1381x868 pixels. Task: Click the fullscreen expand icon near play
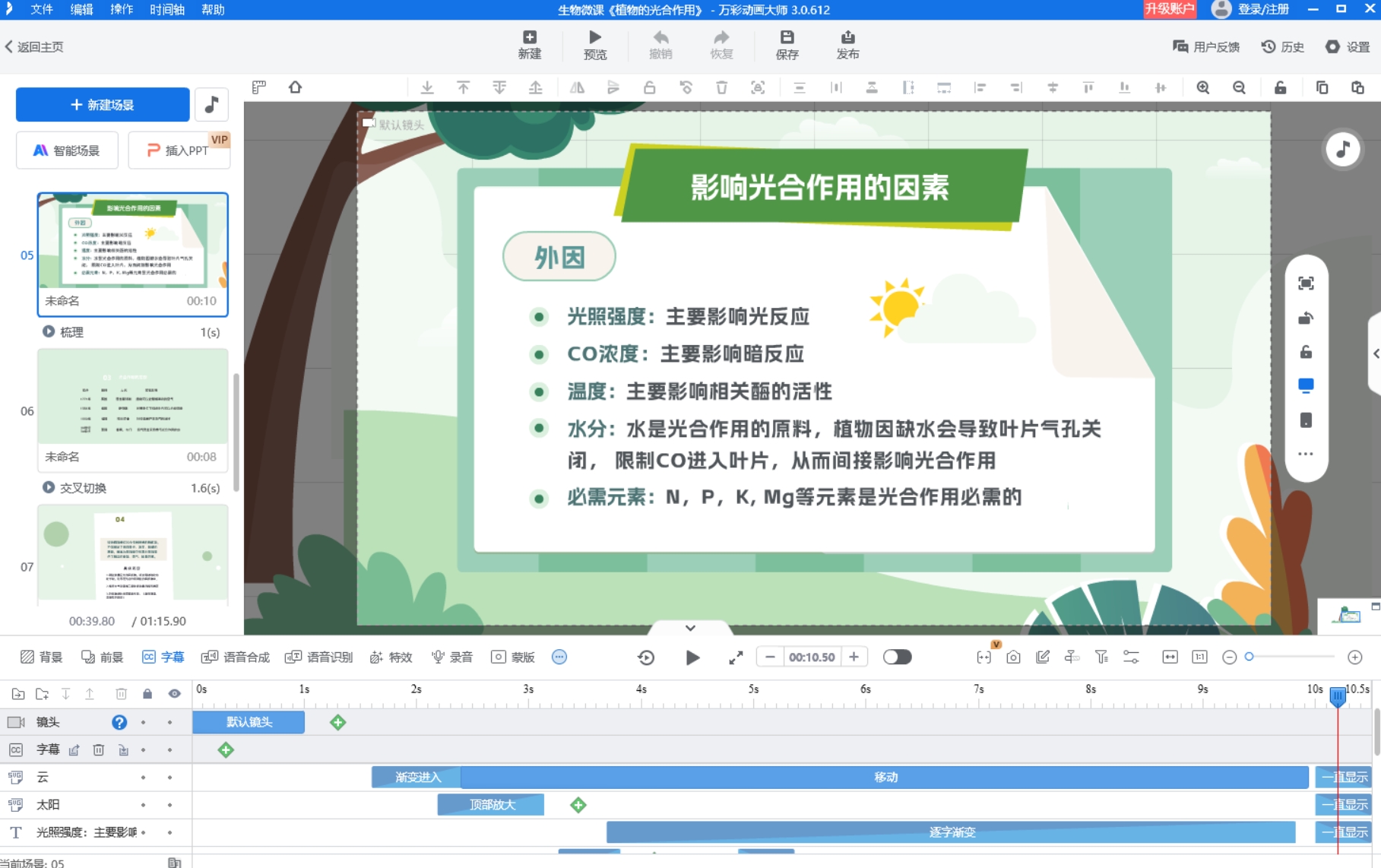736,657
